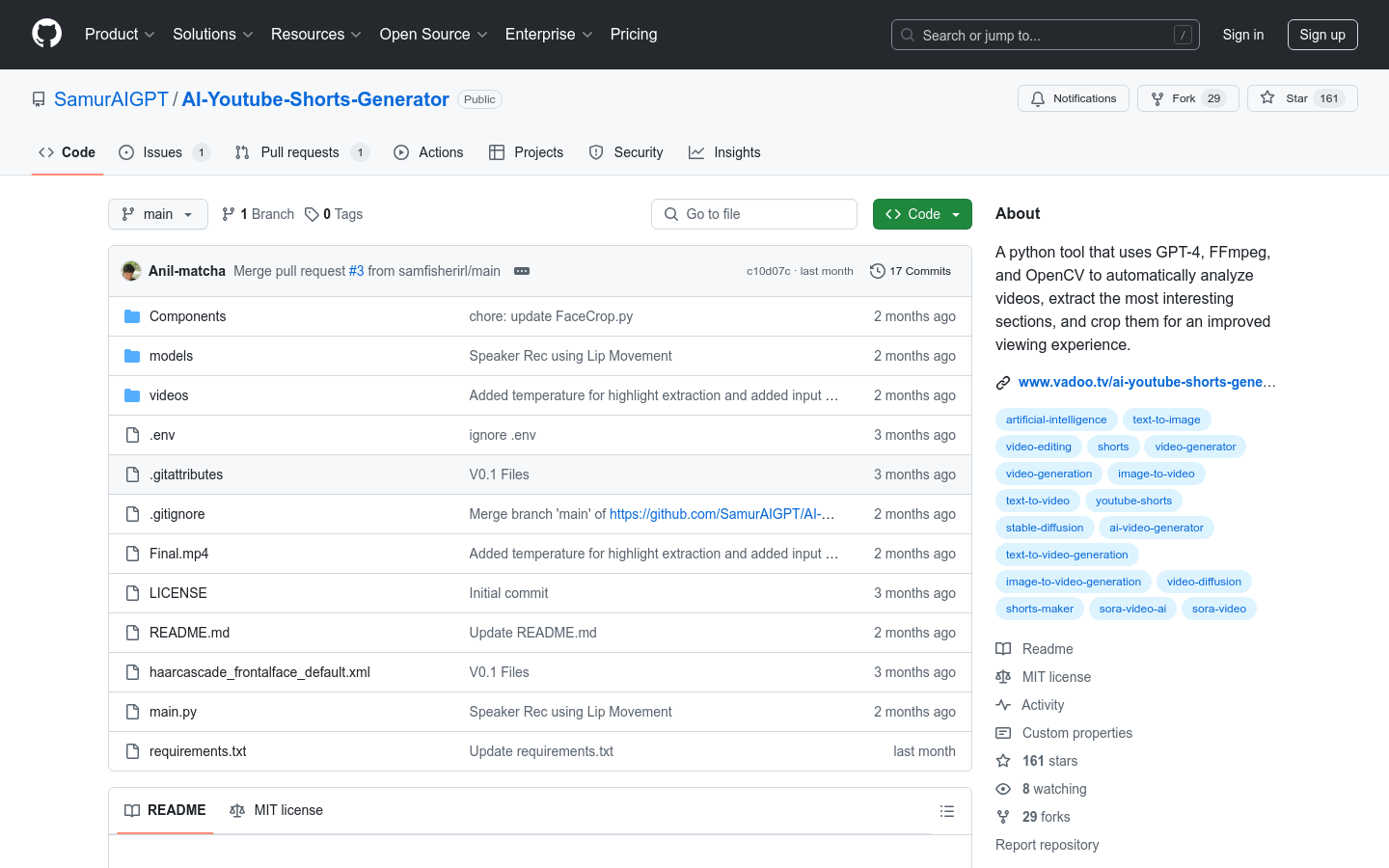The width and height of the screenshot is (1389, 868).
Task: Select the MIT license tab below file list
Action: click(276, 810)
